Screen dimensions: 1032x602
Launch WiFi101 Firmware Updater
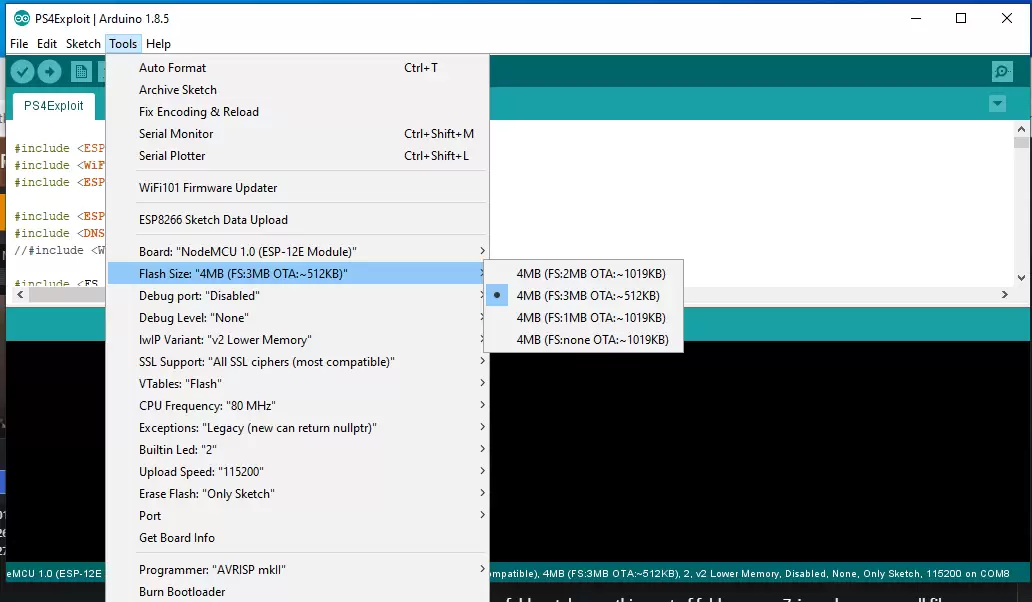[x=297, y=188]
